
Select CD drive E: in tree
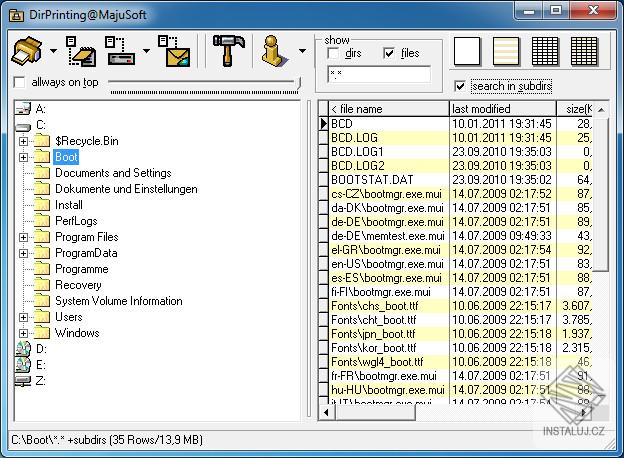click(41, 365)
